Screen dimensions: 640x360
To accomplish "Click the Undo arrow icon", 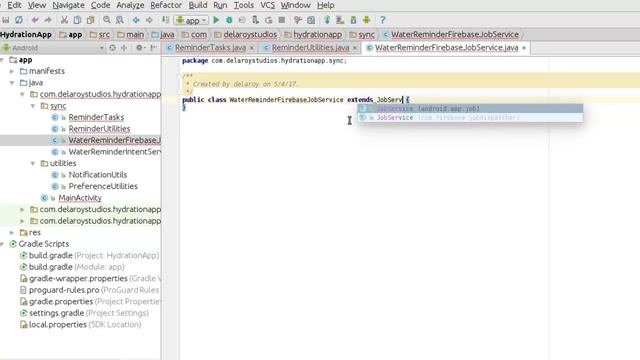I will click(35, 20).
